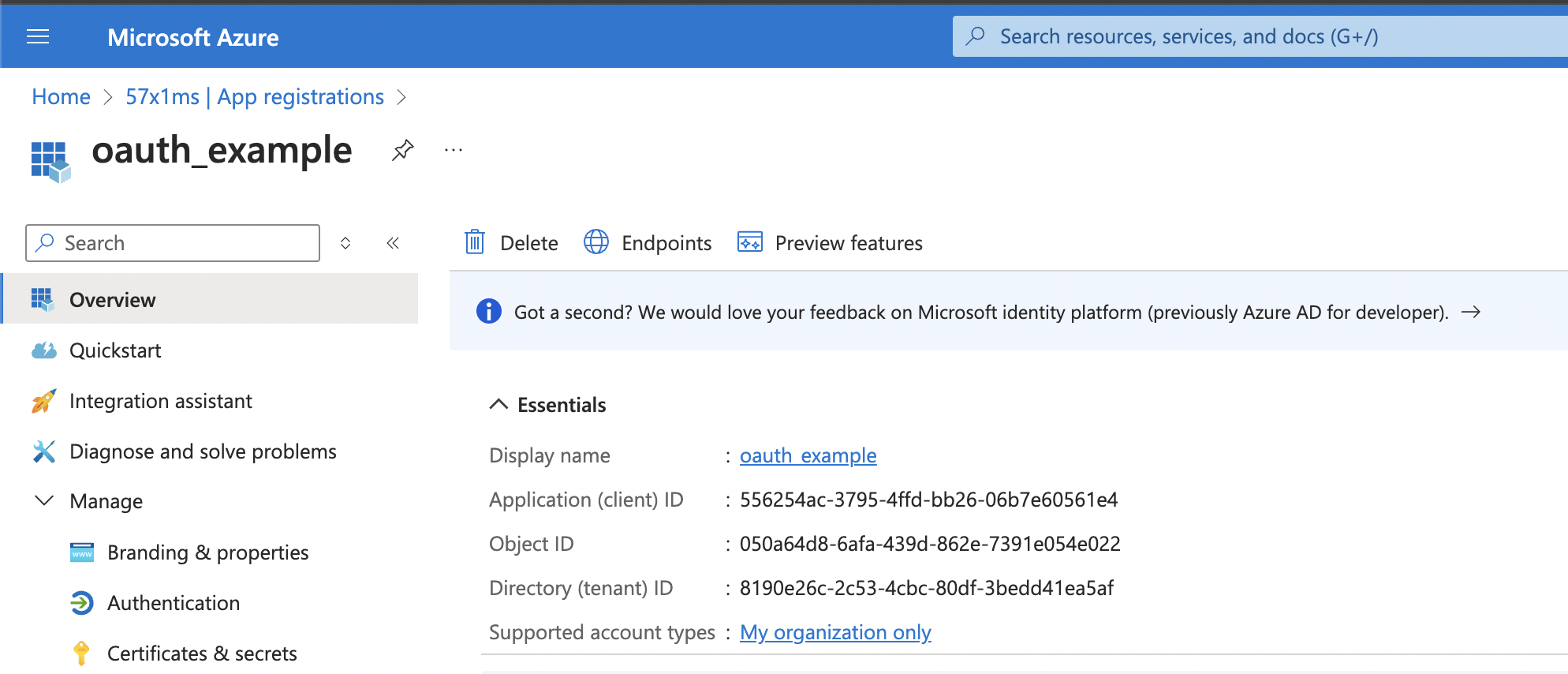Viewport: 1568px width, 674px height.
Task: Click the Microsoft Azure title
Action: (193, 37)
